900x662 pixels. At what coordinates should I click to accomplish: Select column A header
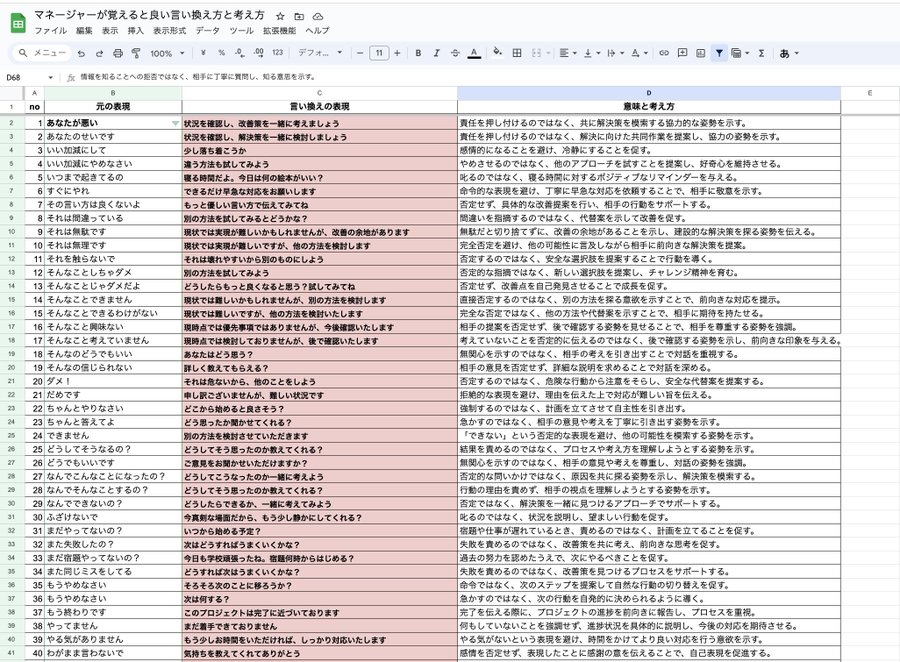tap(34, 93)
